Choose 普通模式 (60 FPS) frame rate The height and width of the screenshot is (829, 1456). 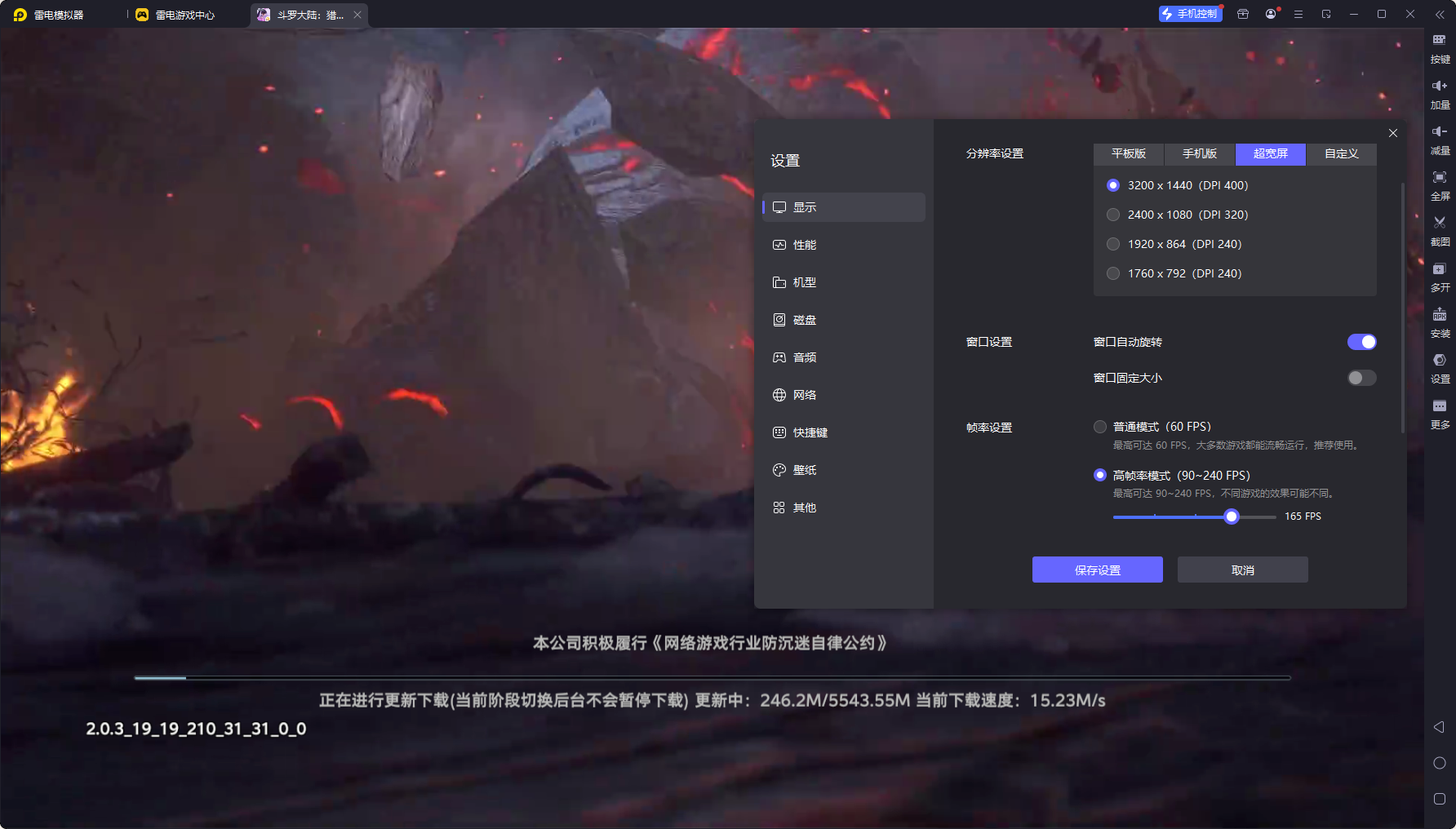(x=1100, y=427)
